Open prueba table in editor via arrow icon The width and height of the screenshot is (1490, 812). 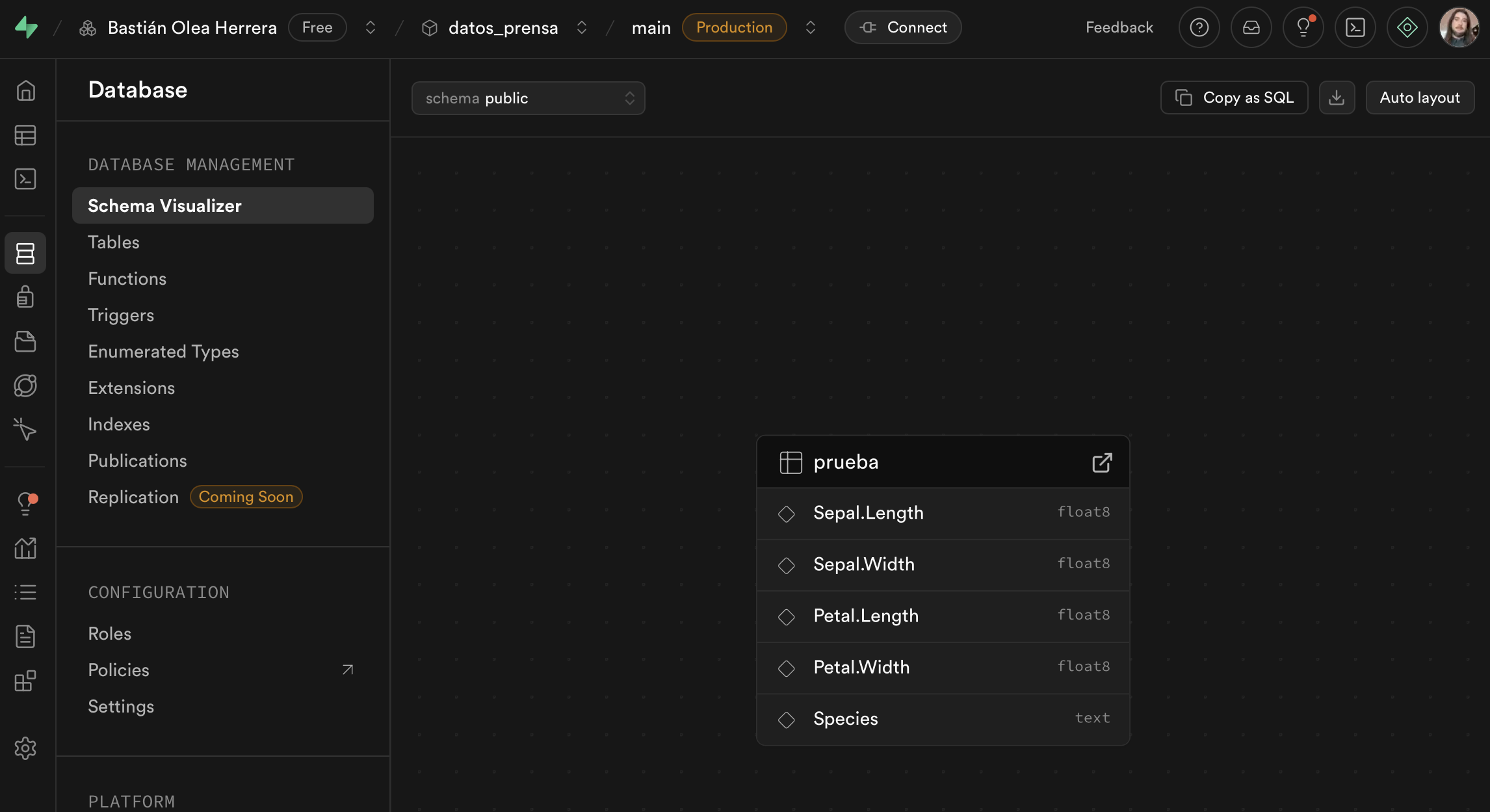click(1102, 462)
